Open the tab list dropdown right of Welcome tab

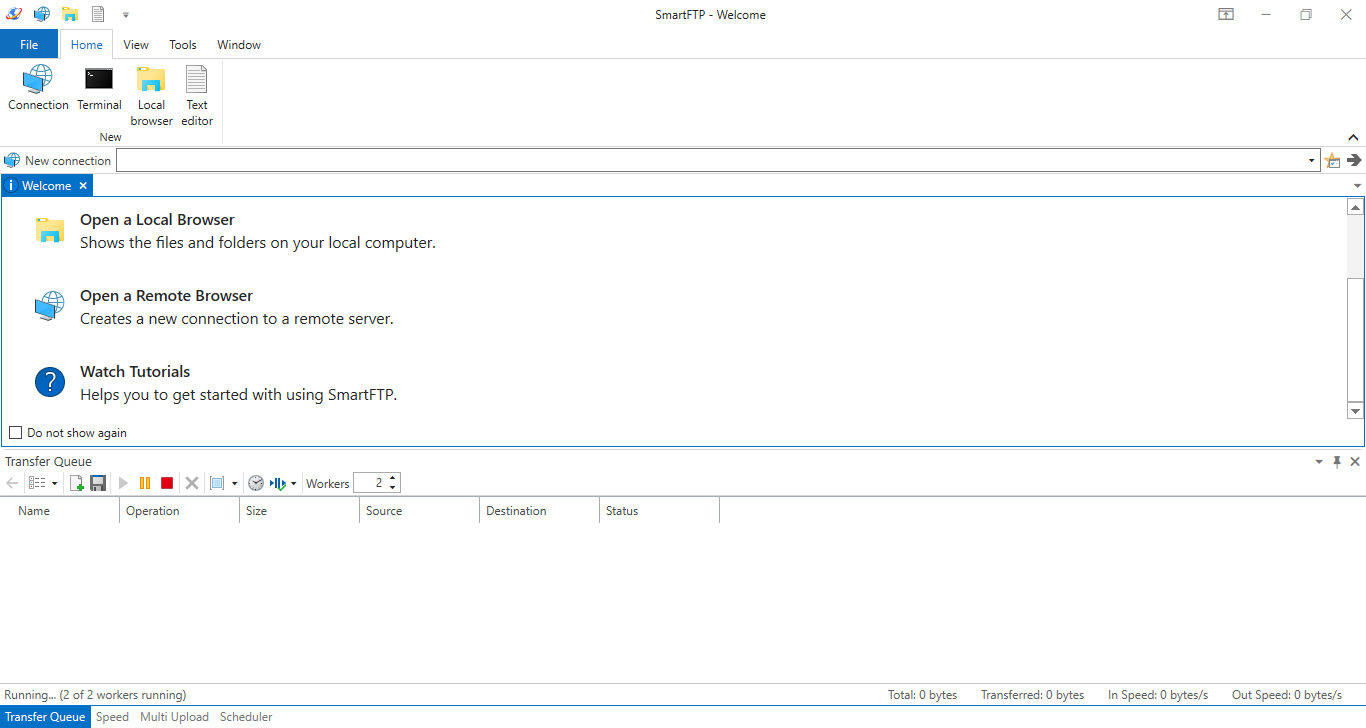[1357, 186]
